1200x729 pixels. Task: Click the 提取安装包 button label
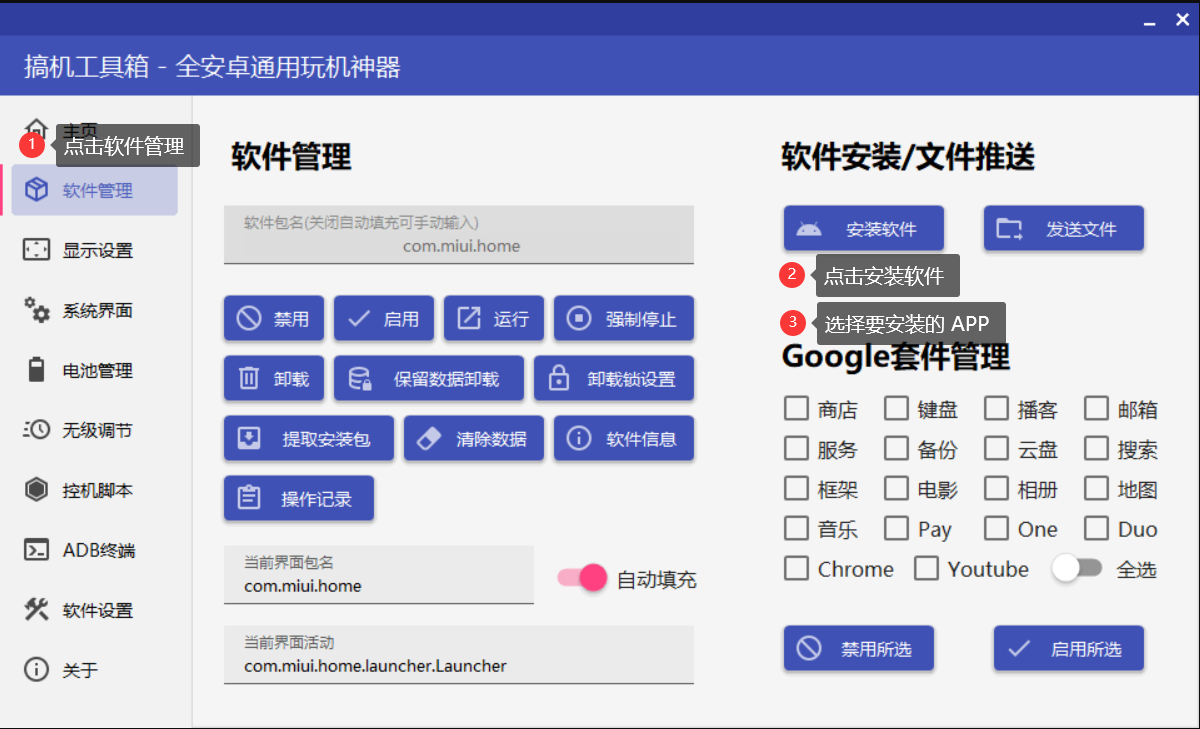coord(326,439)
